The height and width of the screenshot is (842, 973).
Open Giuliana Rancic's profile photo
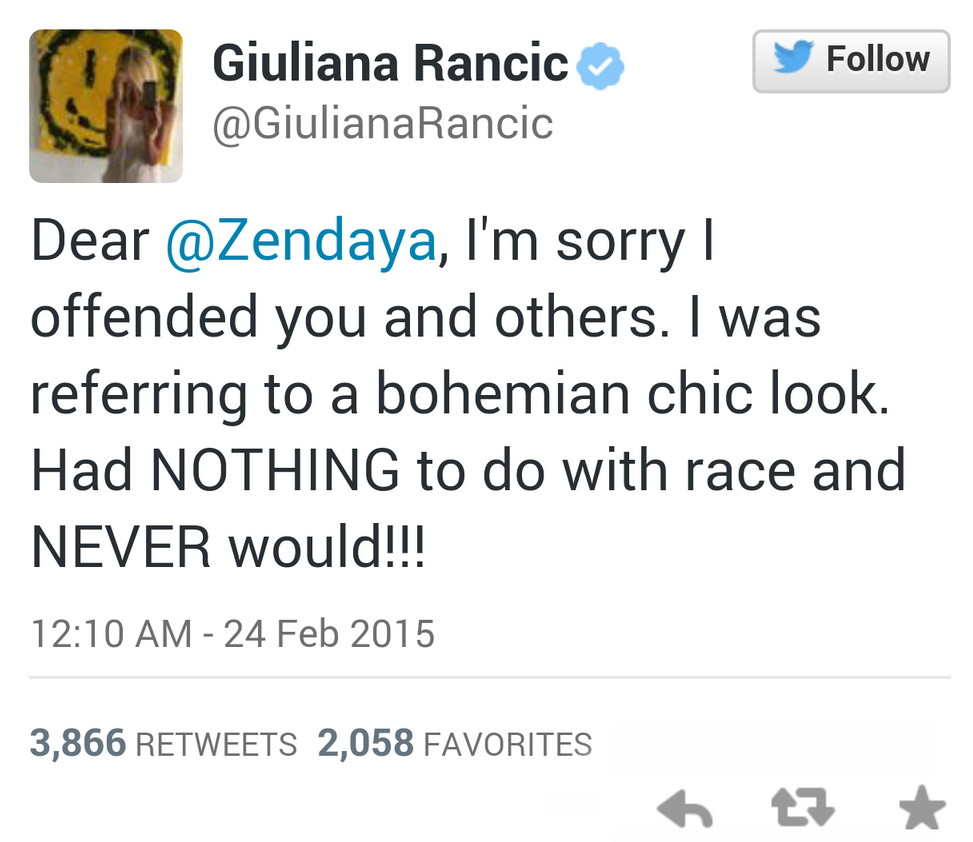point(106,106)
